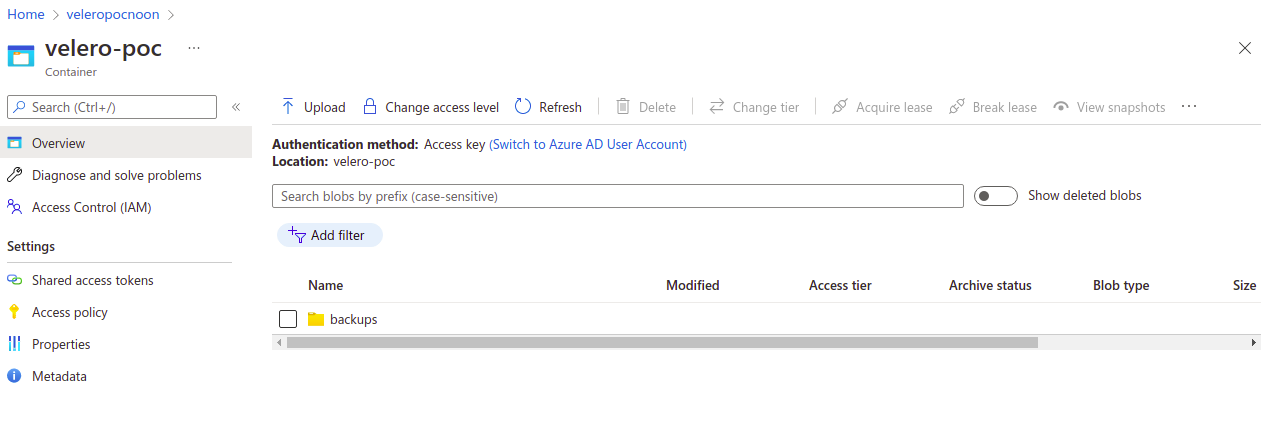1271x443 pixels.
Task: Switch to Azure AD User Account
Action: coord(588,144)
